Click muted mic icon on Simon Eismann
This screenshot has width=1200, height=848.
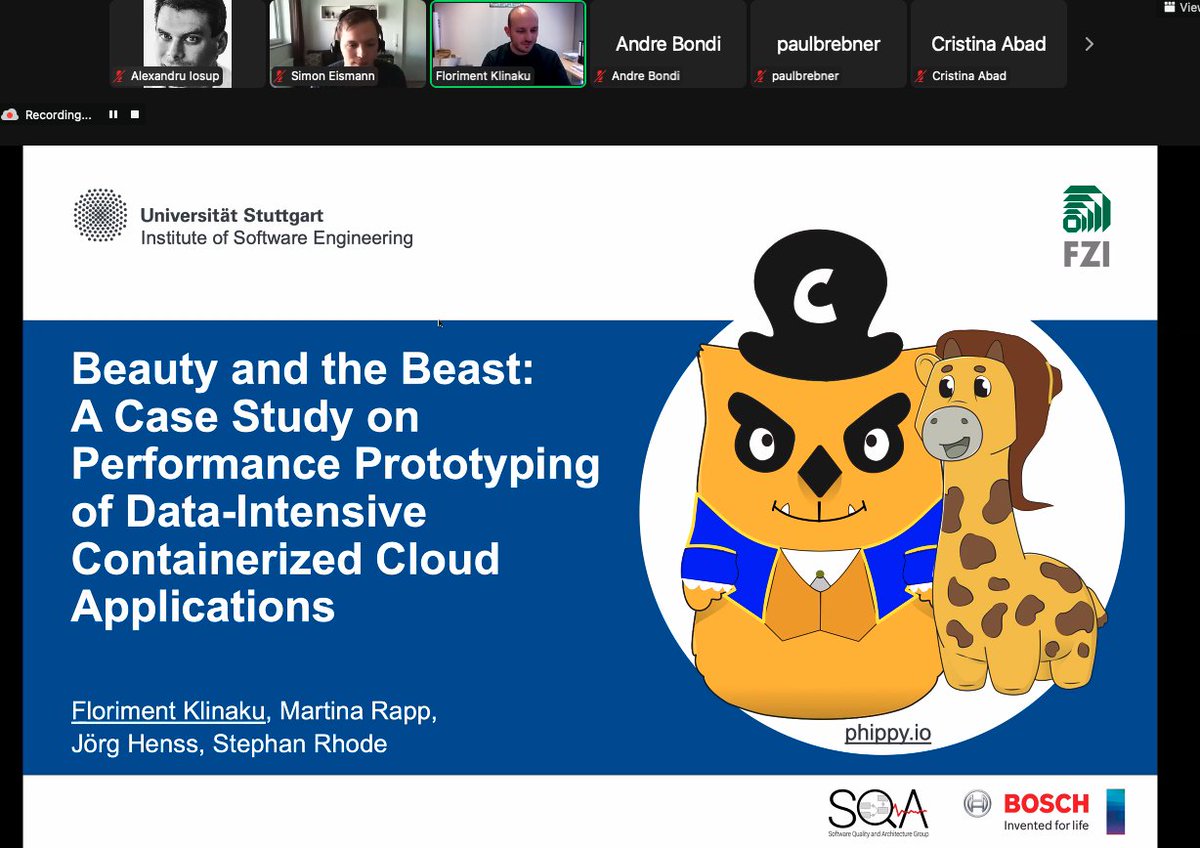281,76
